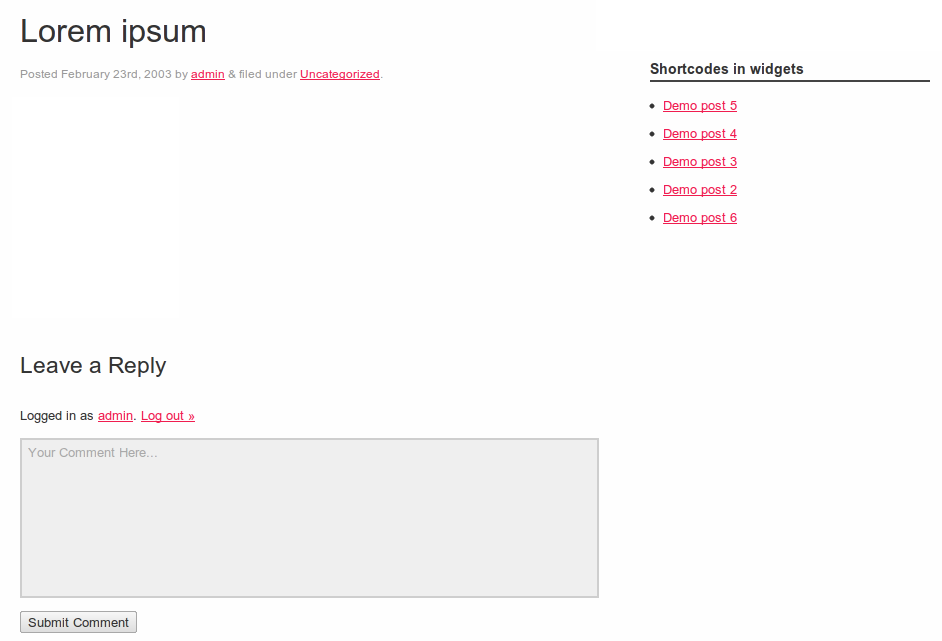The width and height of the screenshot is (942, 641).
Task: Click the bullet beside Demo post 6
Action: point(652,218)
